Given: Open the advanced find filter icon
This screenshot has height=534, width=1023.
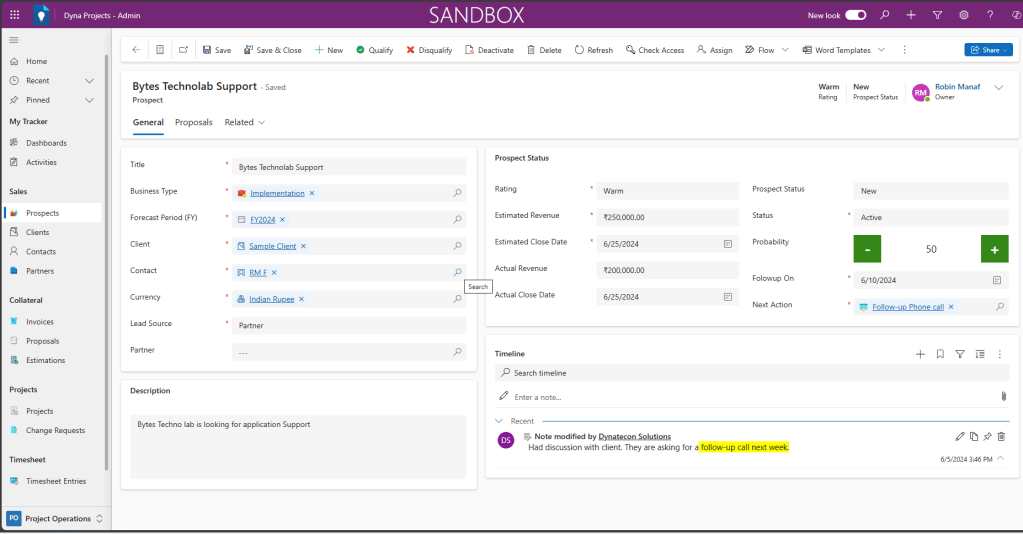Looking at the screenshot, I should tap(937, 15).
